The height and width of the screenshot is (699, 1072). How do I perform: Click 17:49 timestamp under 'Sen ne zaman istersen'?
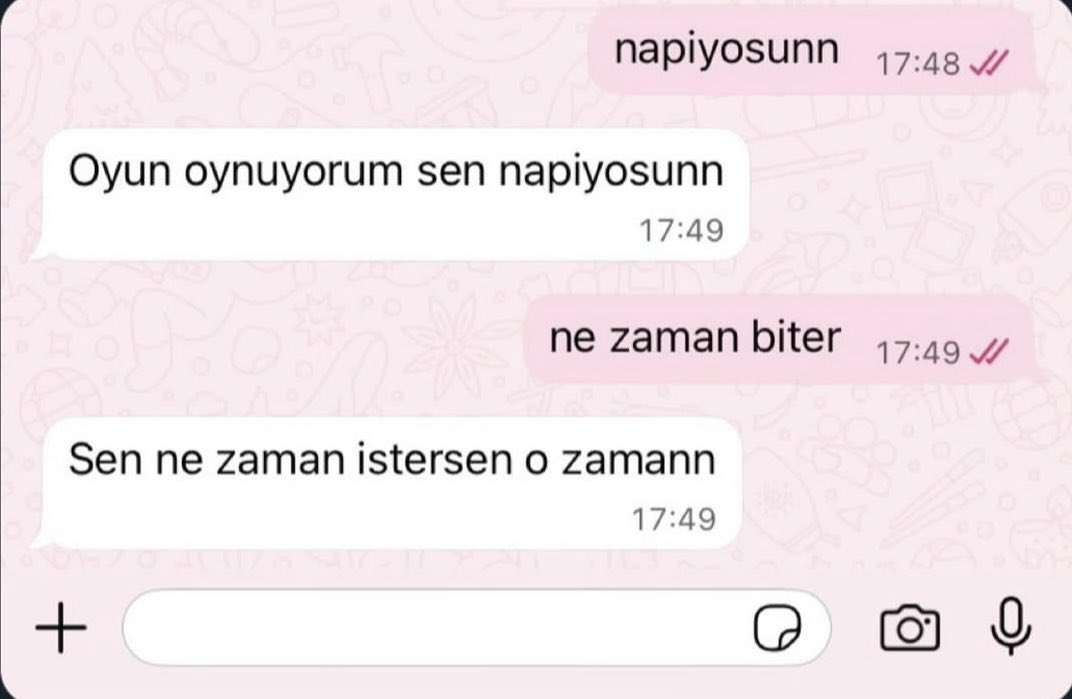(674, 519)
